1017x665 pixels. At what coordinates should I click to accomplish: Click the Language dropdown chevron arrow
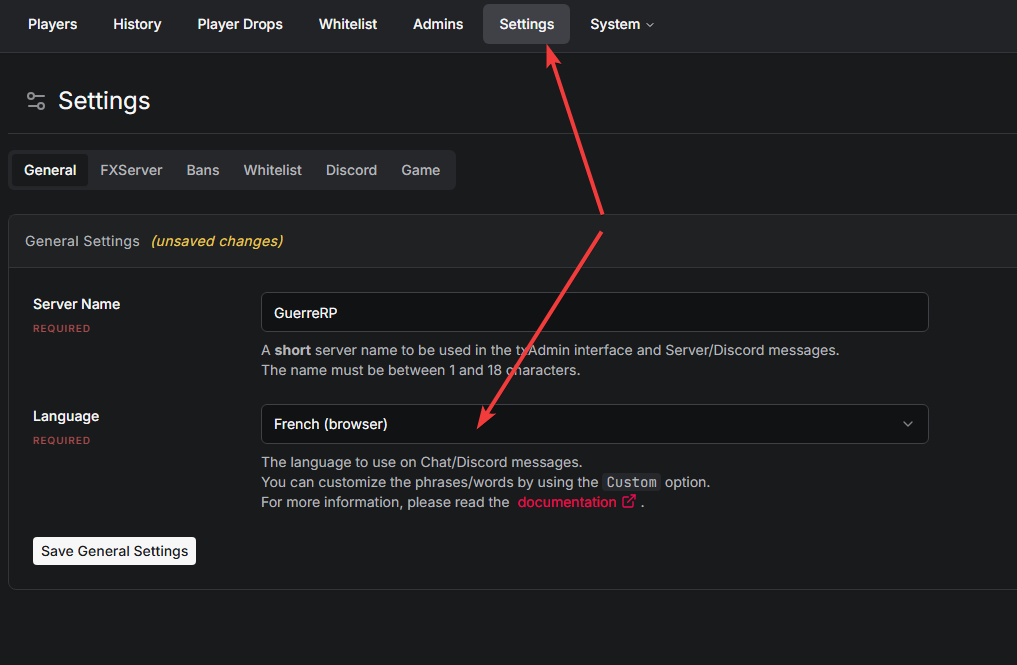click(x=907, y=424)
